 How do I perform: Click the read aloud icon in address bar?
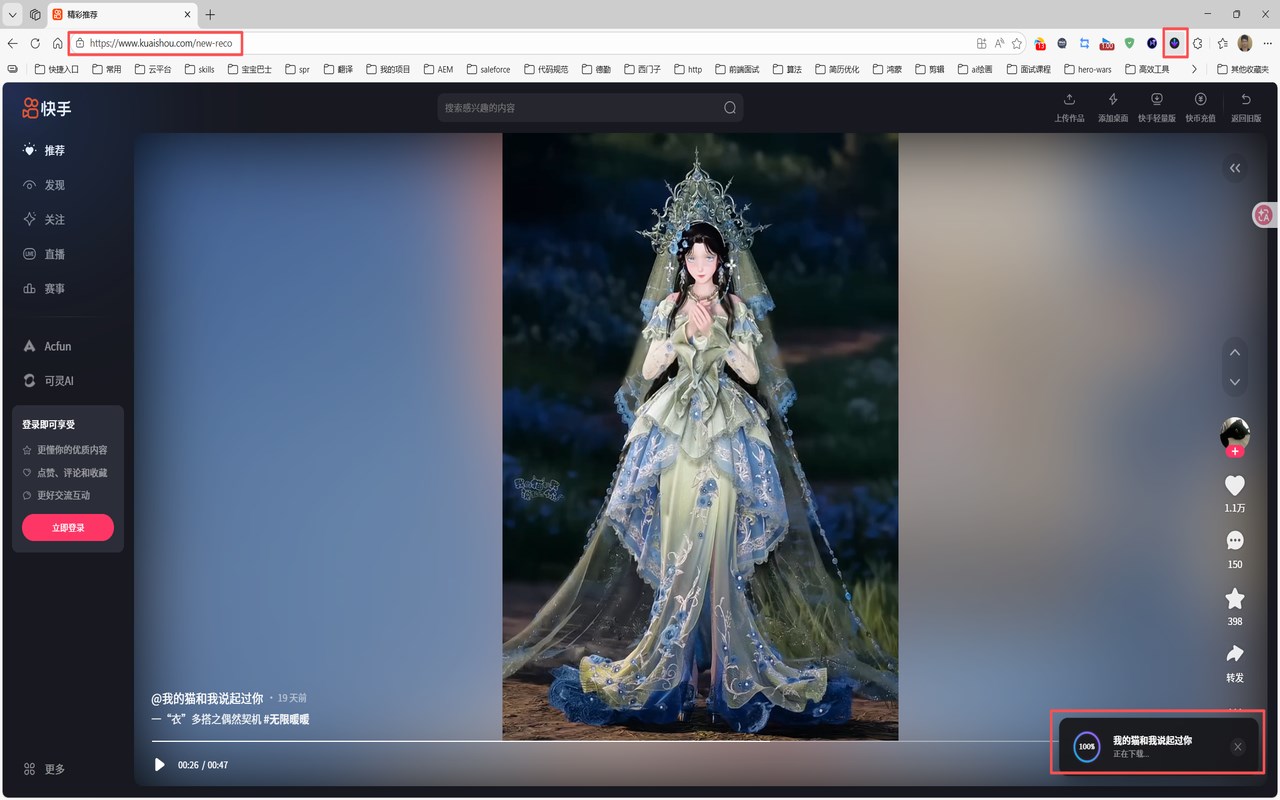click(x=999, y=43)
